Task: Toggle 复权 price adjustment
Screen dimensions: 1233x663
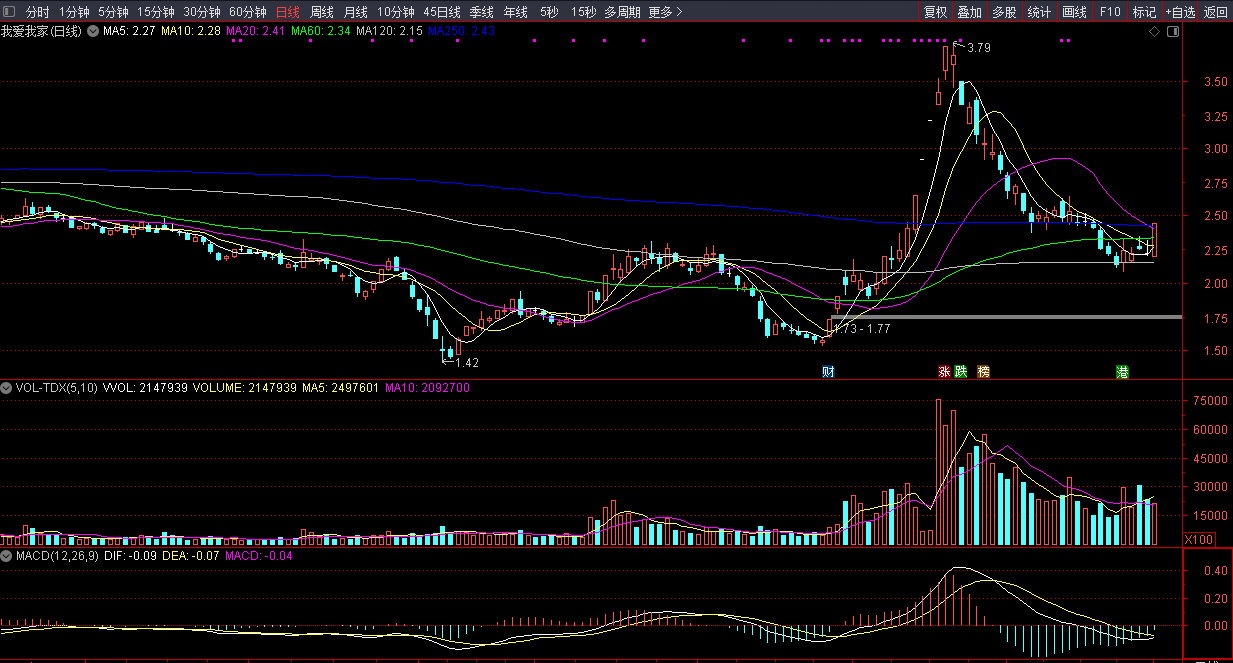Action: [935, 12]
